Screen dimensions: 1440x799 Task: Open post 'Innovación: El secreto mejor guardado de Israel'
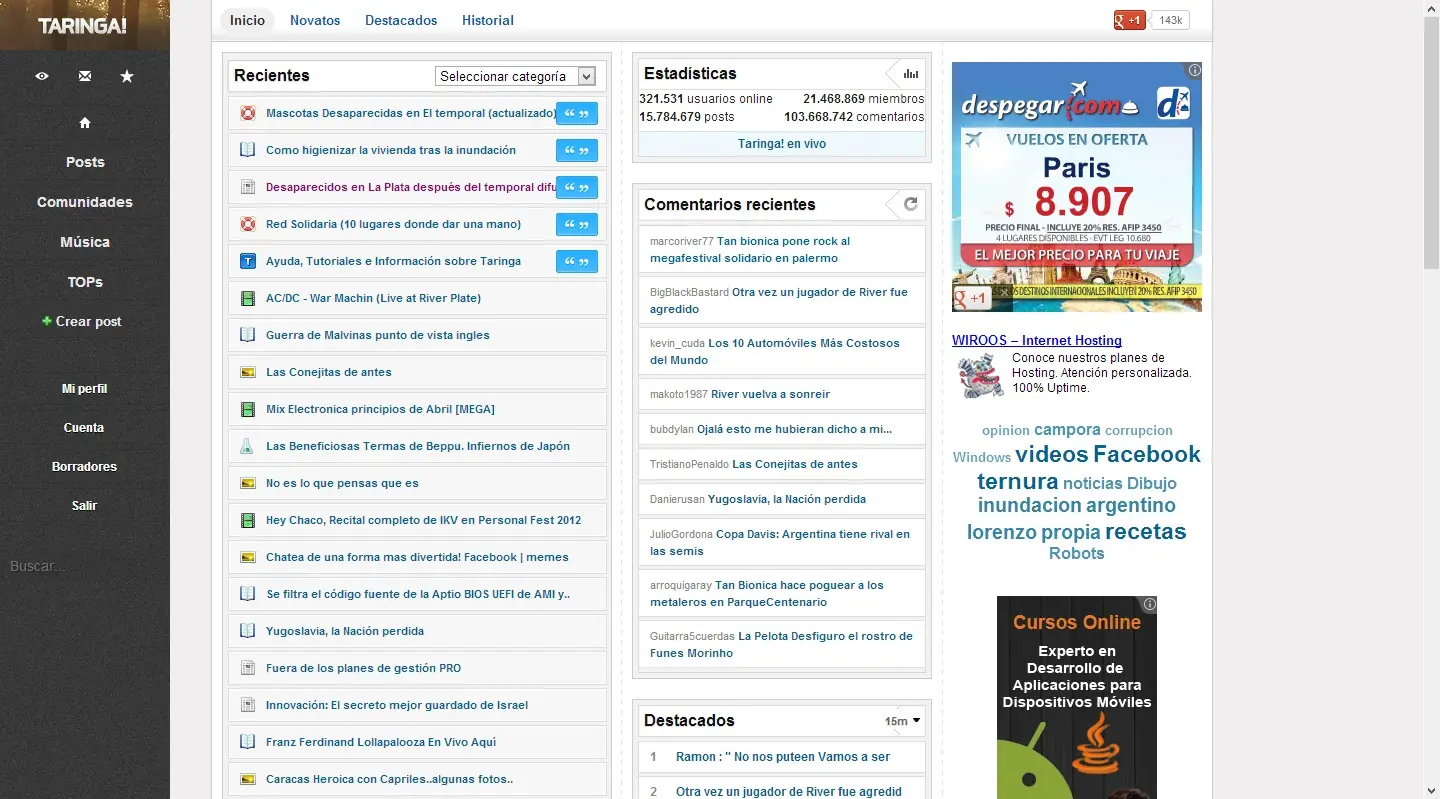coord(397,705)
